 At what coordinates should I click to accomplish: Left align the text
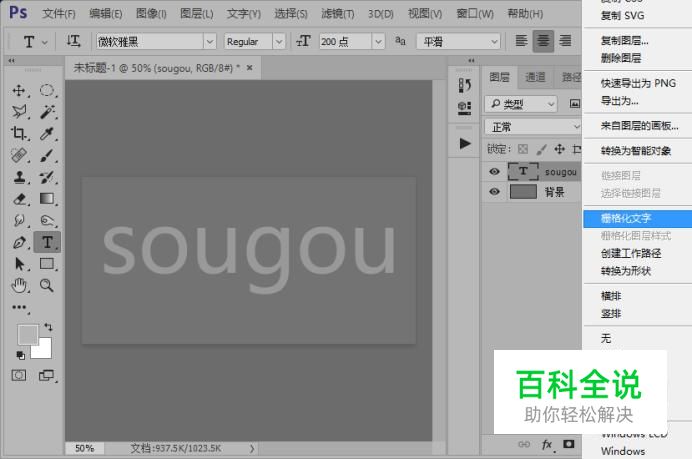pos(521,41)
